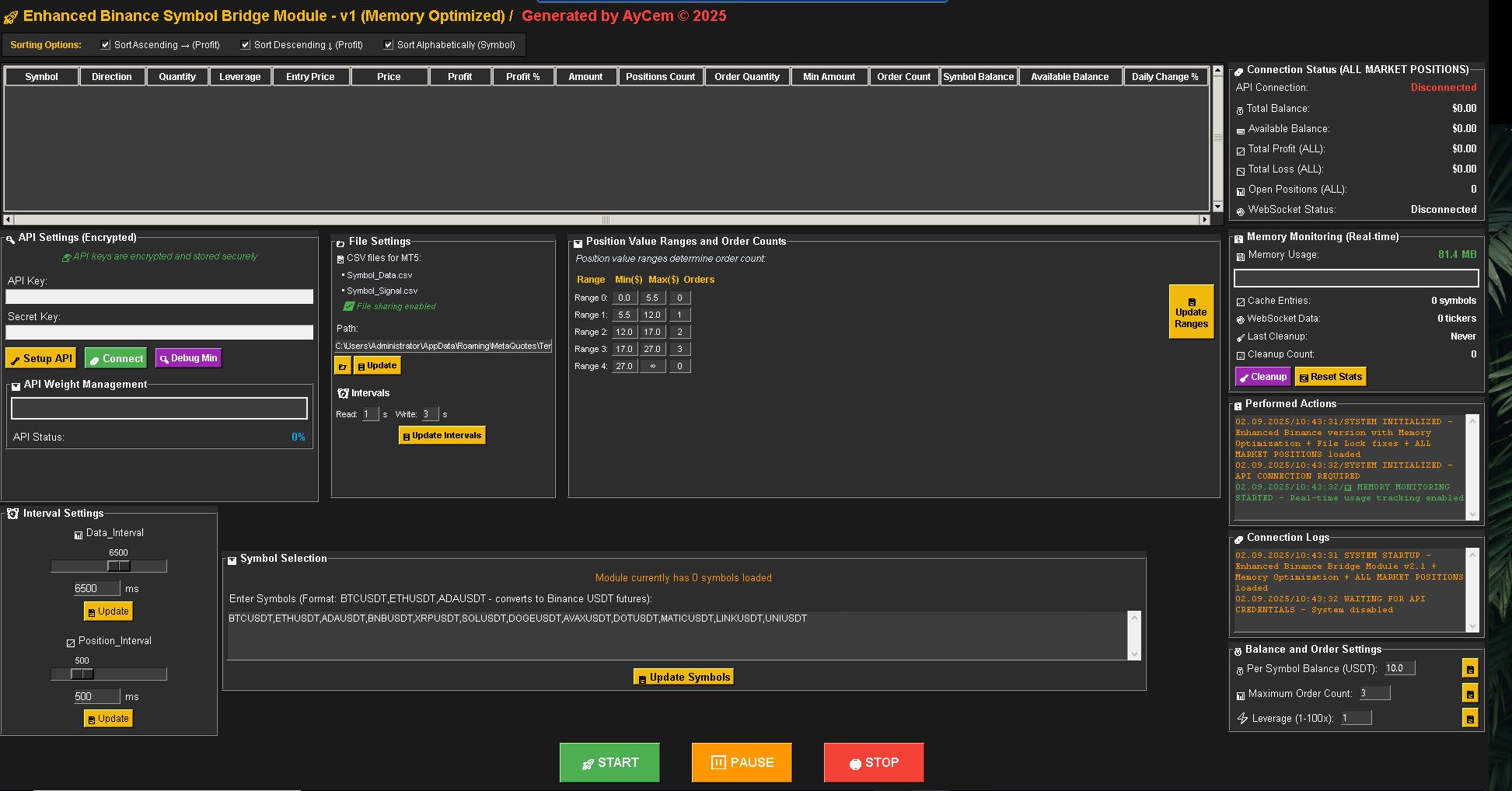The image size is (1512, 791).
Task: Save the Leverage setting icon
Action: (1470, 718)
